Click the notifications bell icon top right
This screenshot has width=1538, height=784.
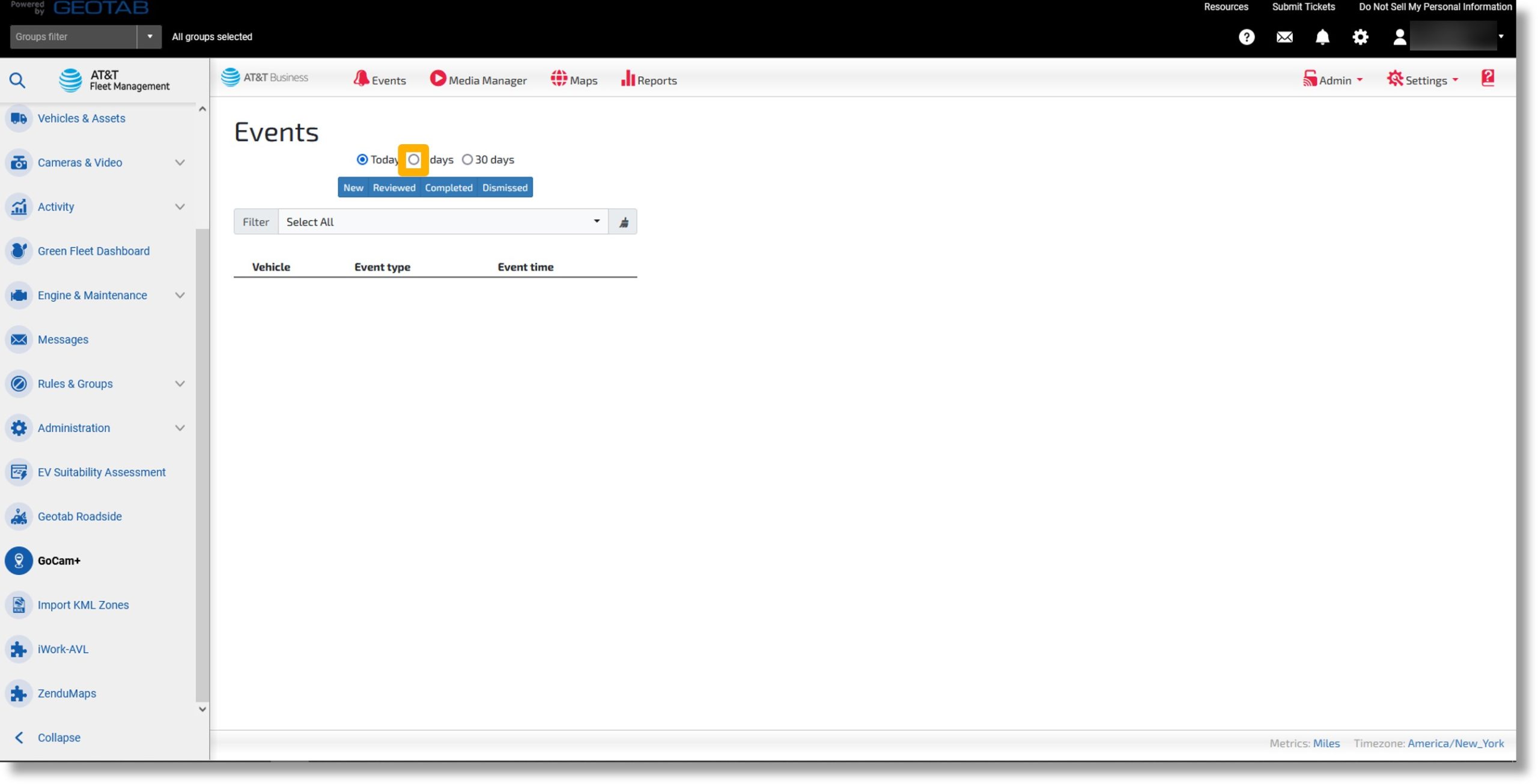coord(1322,37)
